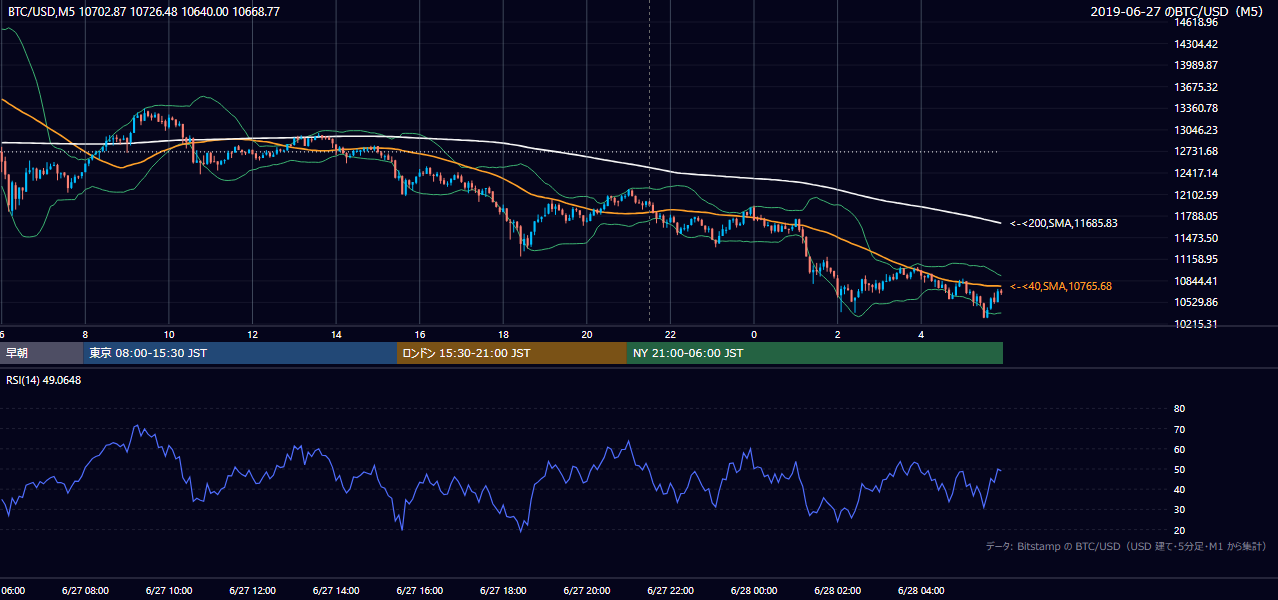Click RSI axis level 60
The height and width of the screenshot is (600, 1278).
coord(1180,449)
